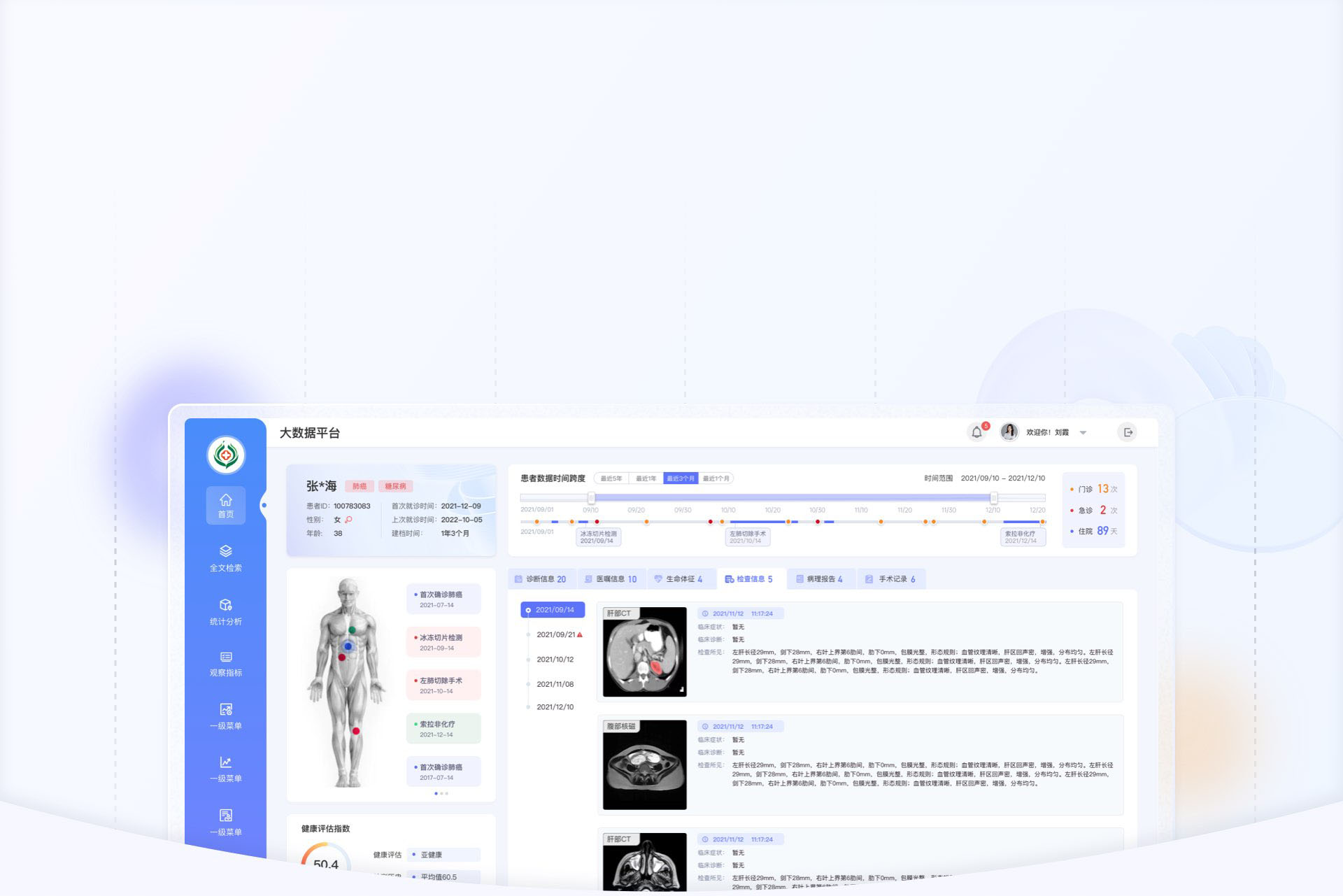Click the left time-range slider handle
Screen dimensions: 1343x896
point(592,498)
